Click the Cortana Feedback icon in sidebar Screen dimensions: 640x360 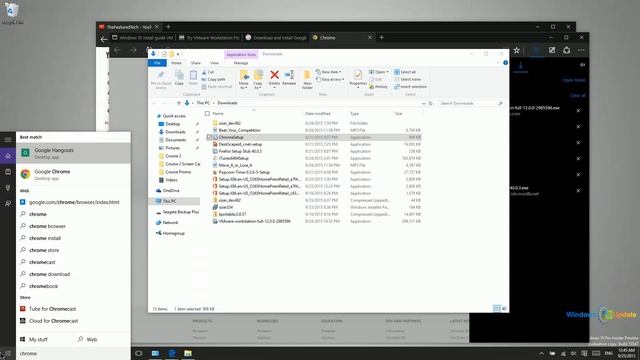click(x=8, y=203)
